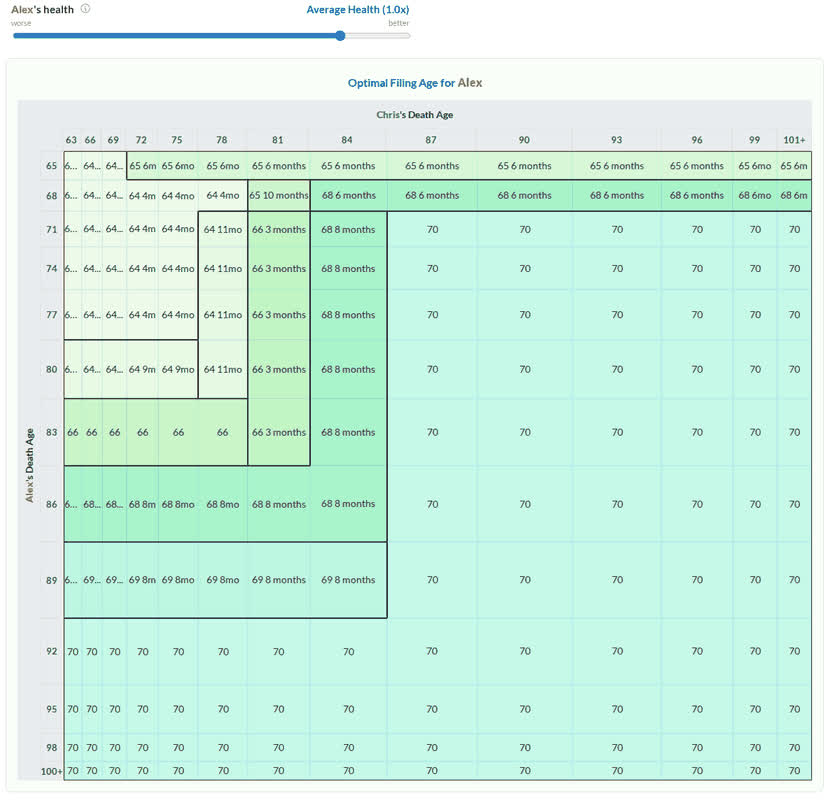Click '68 6 months' cell in row 68, column 84

click(349, 196)
